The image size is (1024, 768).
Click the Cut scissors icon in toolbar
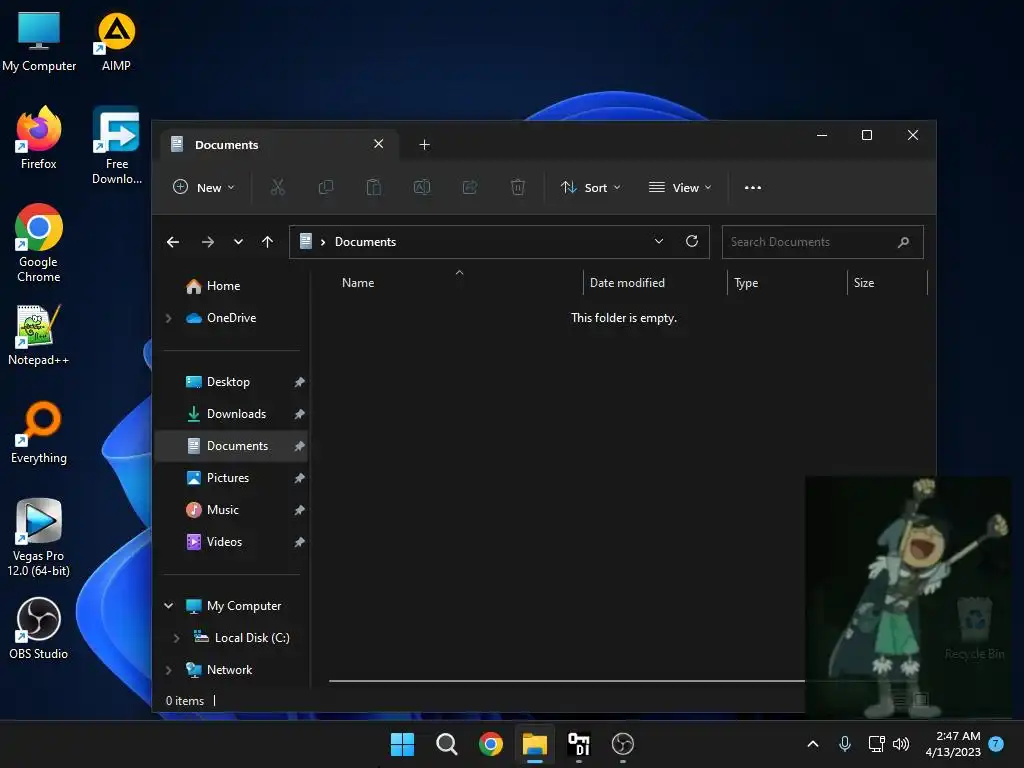pos(278,187)
